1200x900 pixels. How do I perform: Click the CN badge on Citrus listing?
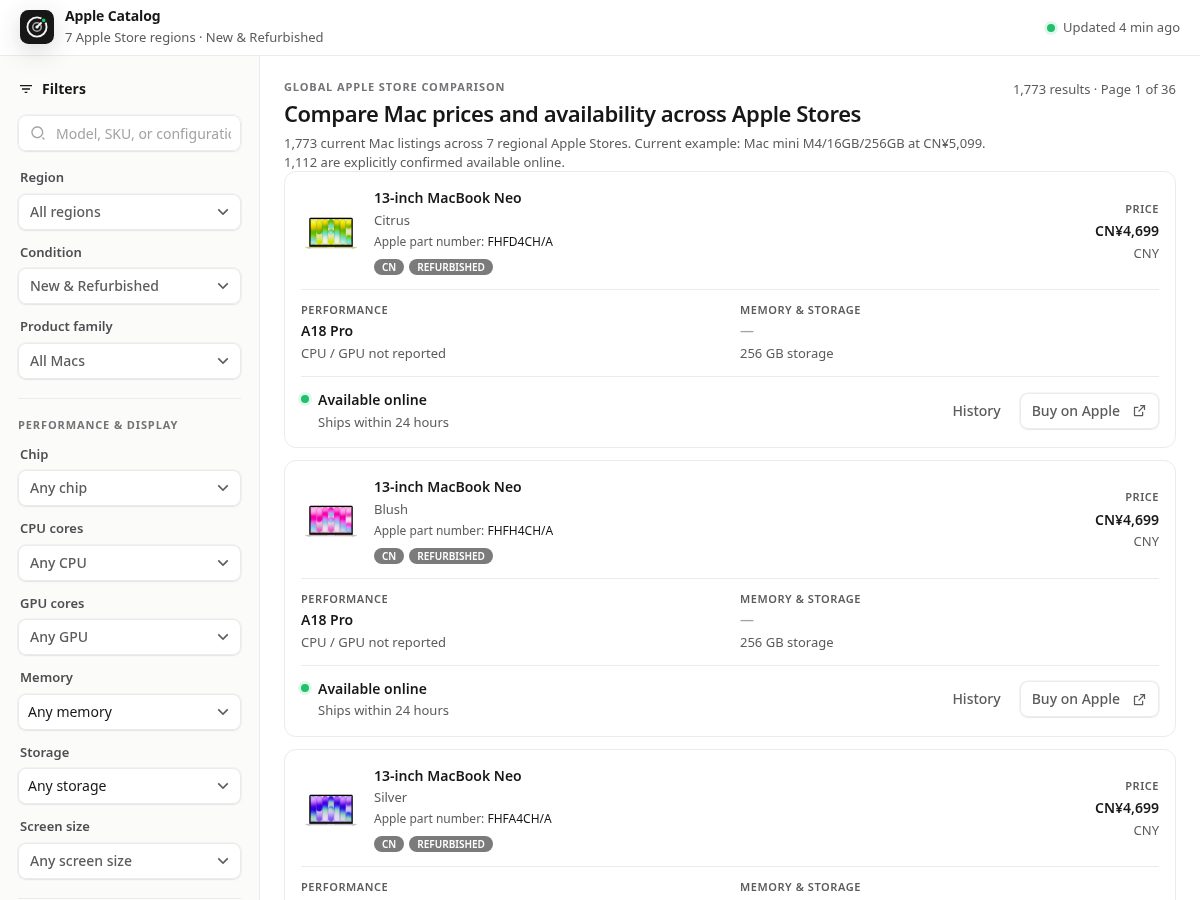(x=389, y=267)
